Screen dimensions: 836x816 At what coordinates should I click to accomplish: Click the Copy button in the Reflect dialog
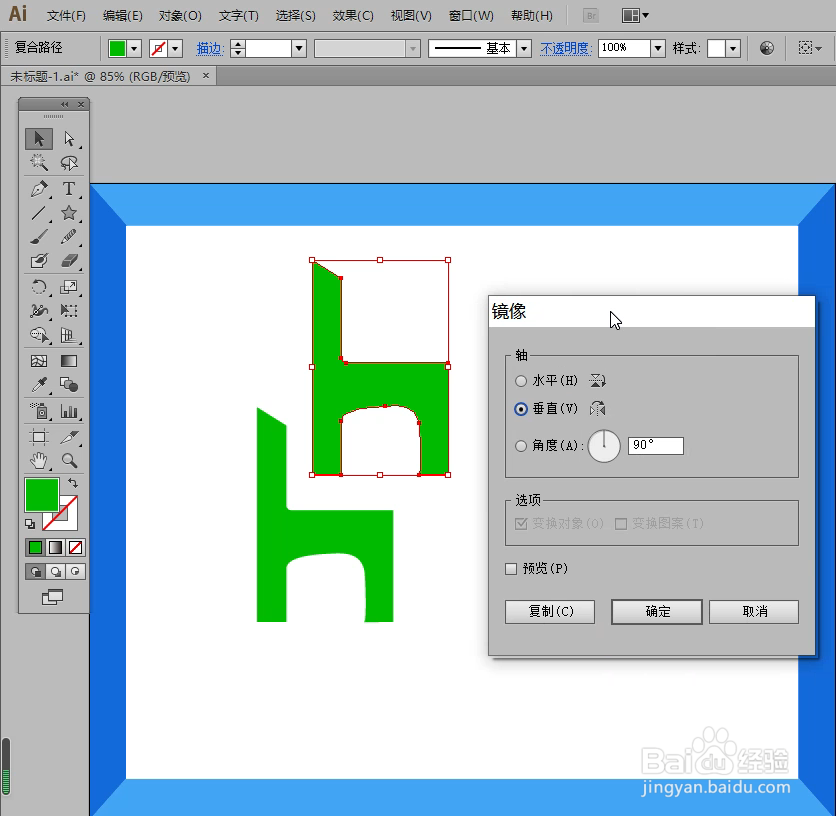tap(550, 611)
